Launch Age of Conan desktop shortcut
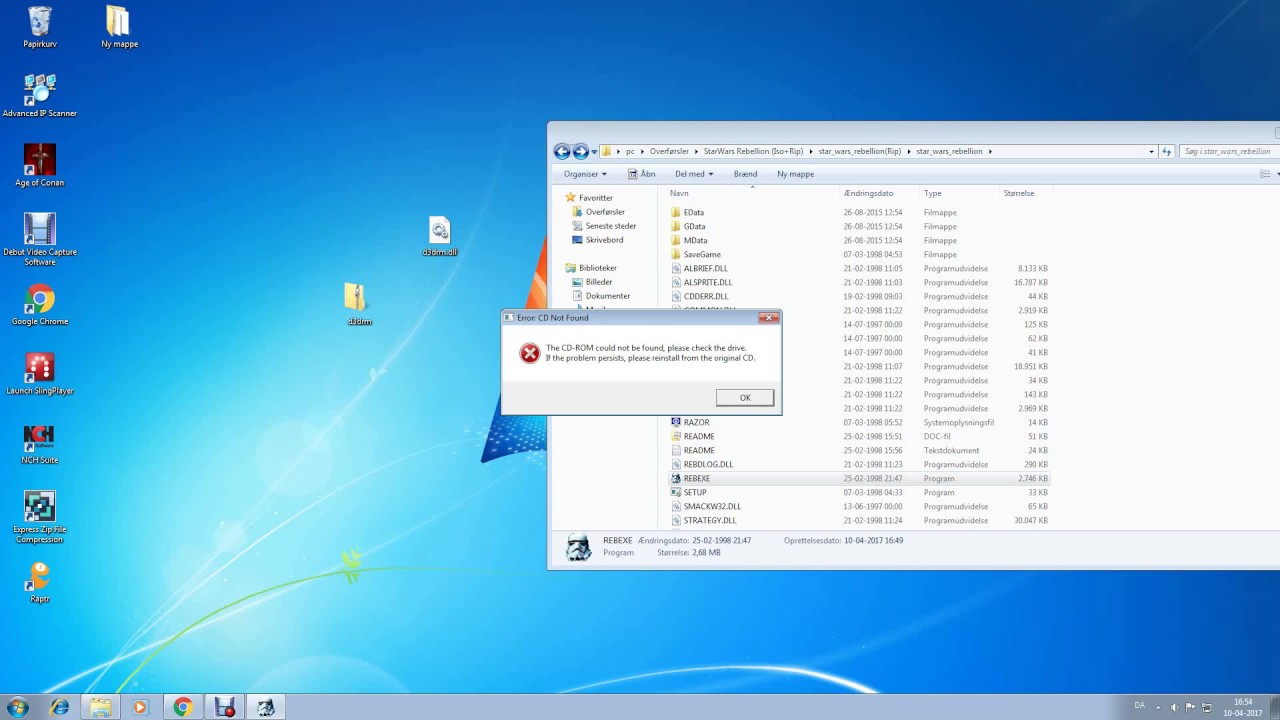This screenshot has height=720, width=1280. pyautogui.click(x=40, y=165)
